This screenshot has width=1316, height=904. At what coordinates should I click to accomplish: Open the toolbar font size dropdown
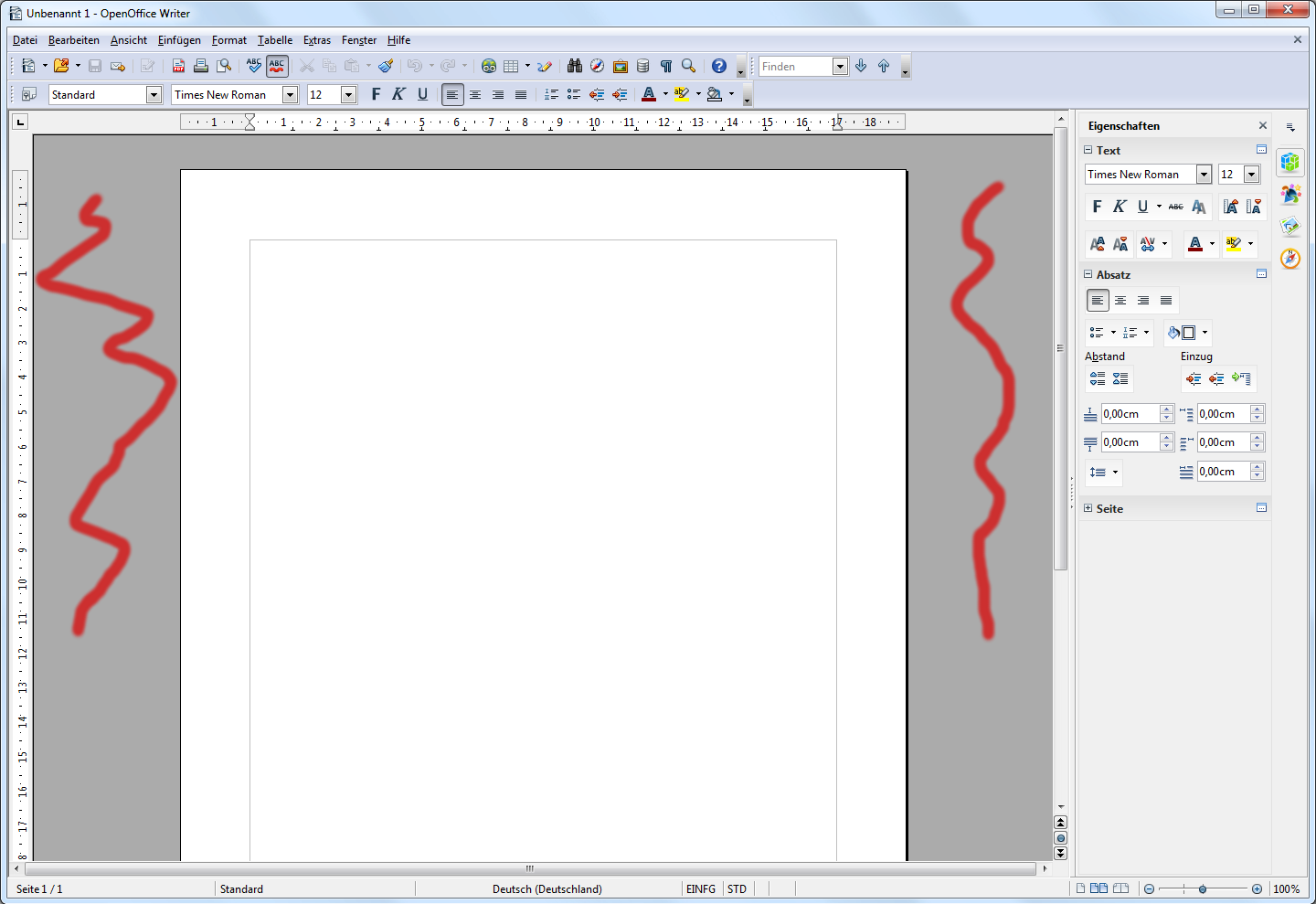pos(348,95)
